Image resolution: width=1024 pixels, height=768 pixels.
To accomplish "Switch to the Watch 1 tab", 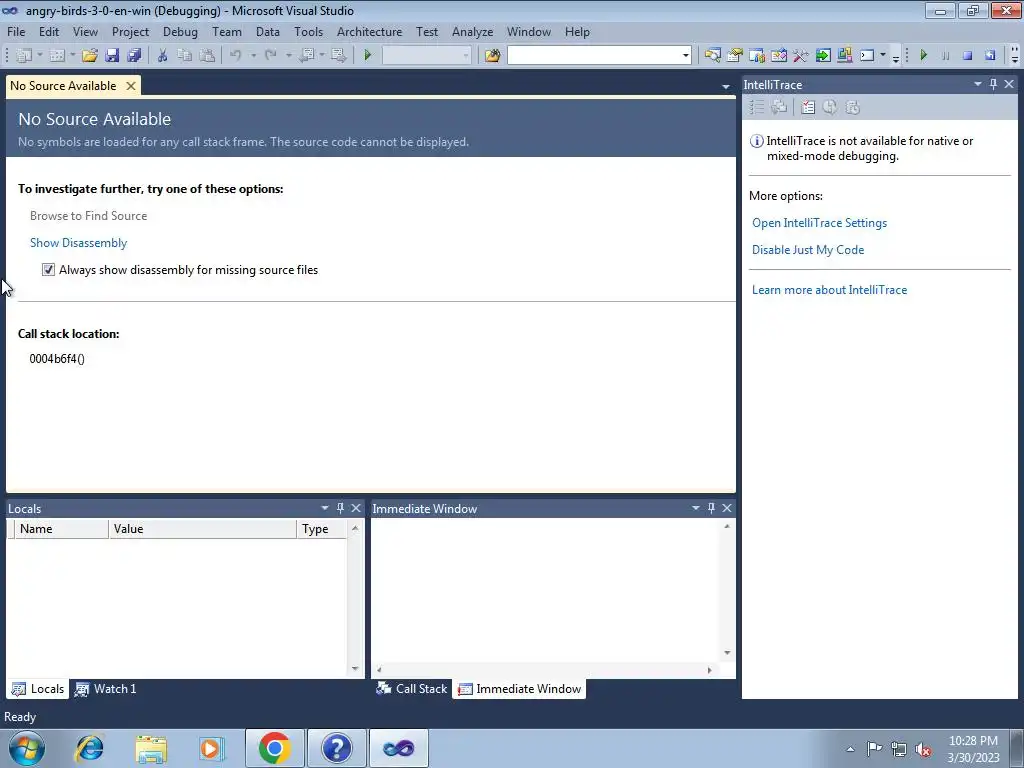I will [105, 688].
